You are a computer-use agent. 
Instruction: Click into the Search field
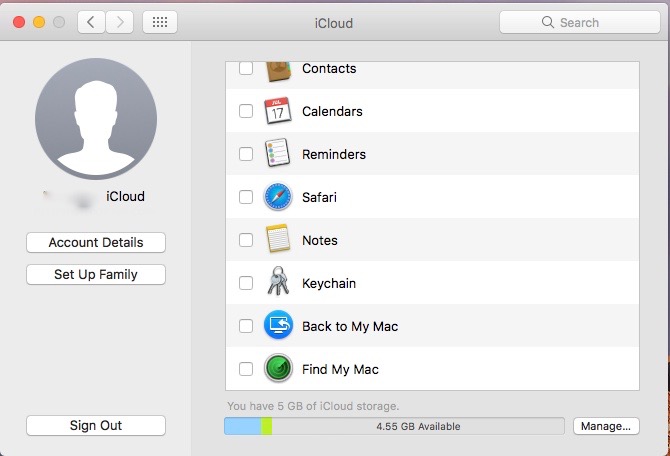pos(580,22)
